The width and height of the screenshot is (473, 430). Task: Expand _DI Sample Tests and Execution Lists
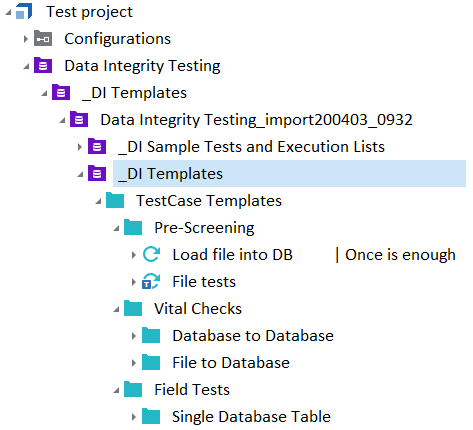[79, 147]
